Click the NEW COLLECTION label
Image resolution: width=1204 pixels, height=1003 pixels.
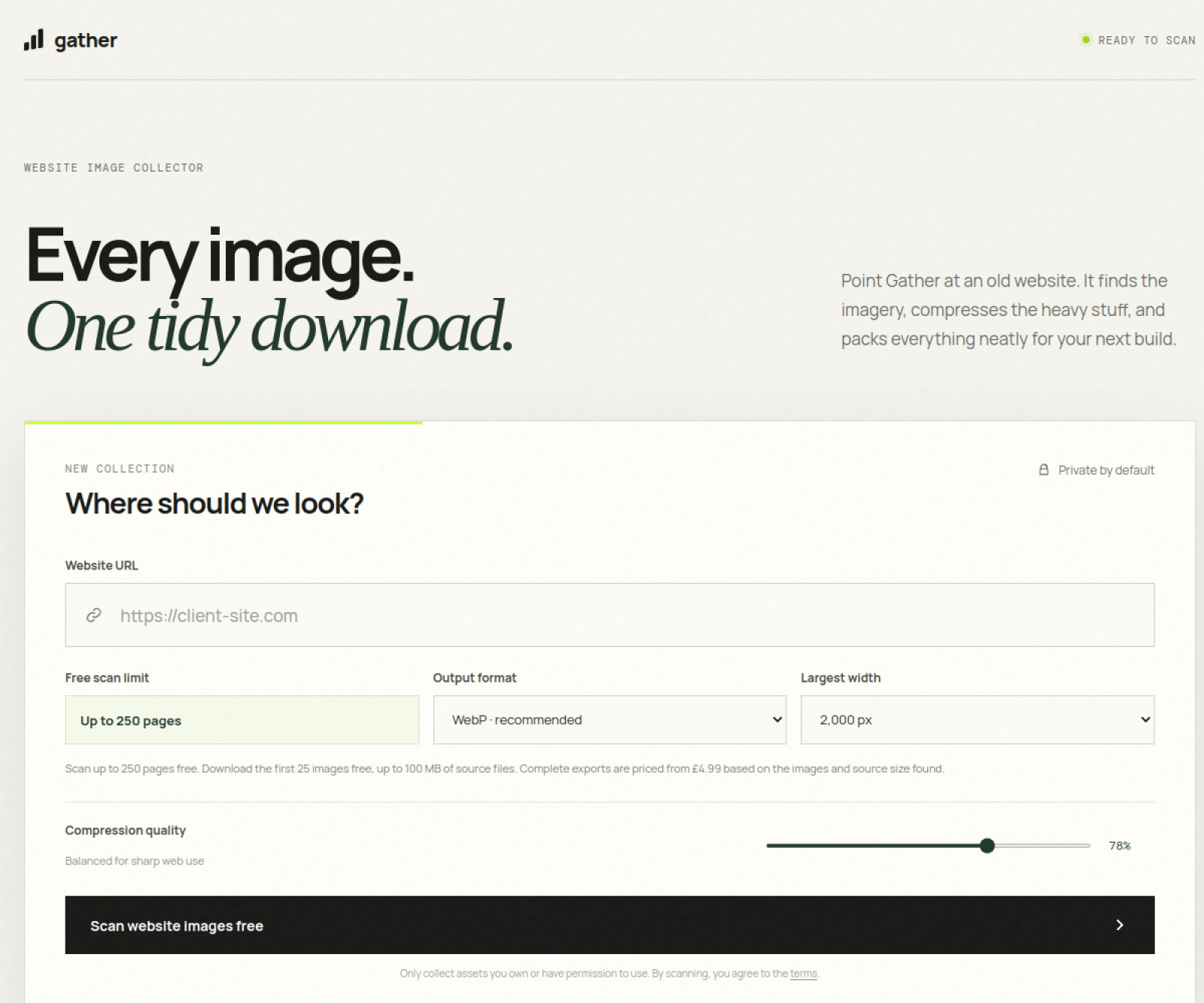(120, 469)
